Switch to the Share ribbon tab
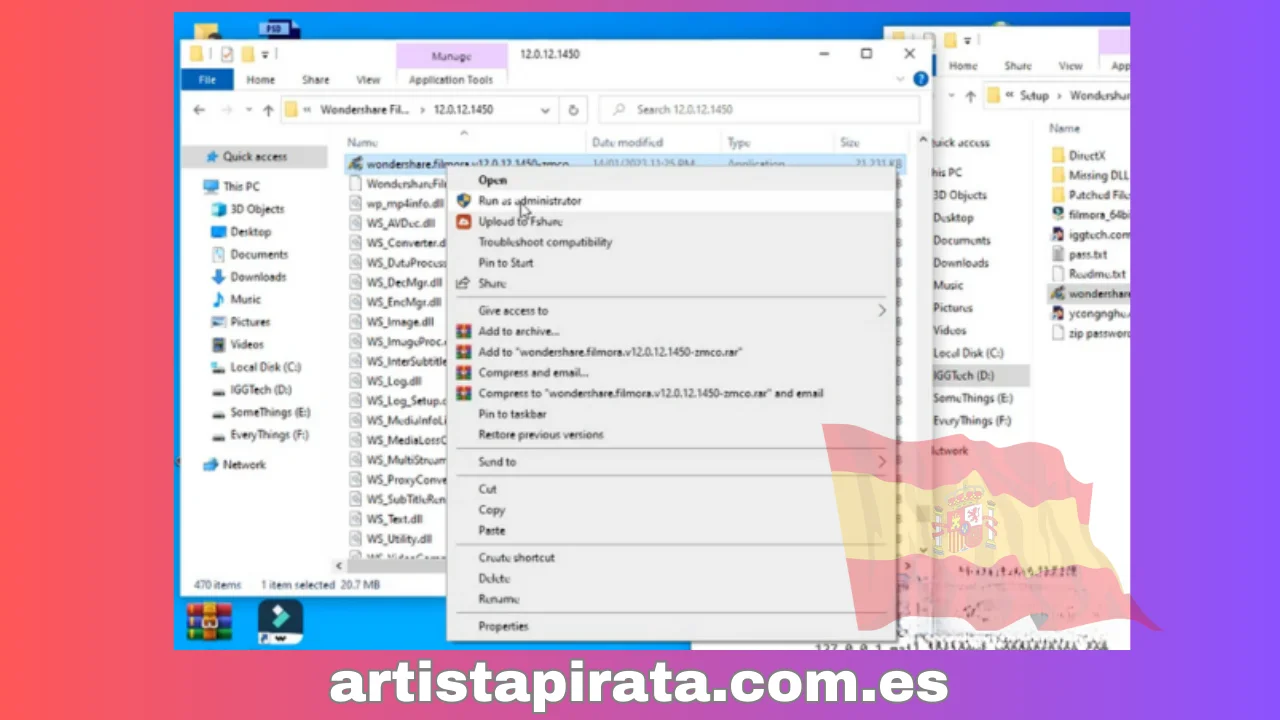The width and height of the screenshot is (1280, 720). coord(316,80)
